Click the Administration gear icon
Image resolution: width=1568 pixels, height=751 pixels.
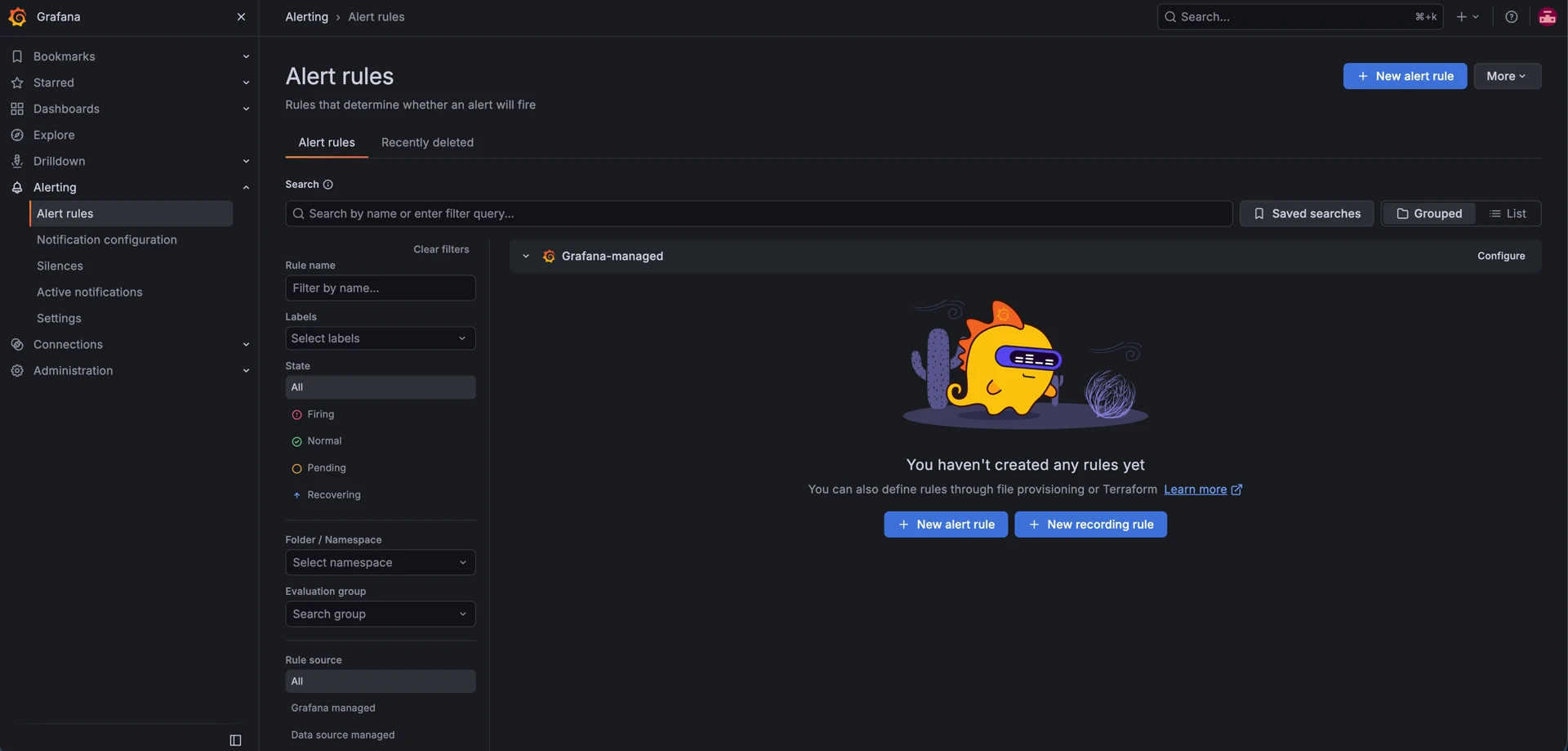17,370
